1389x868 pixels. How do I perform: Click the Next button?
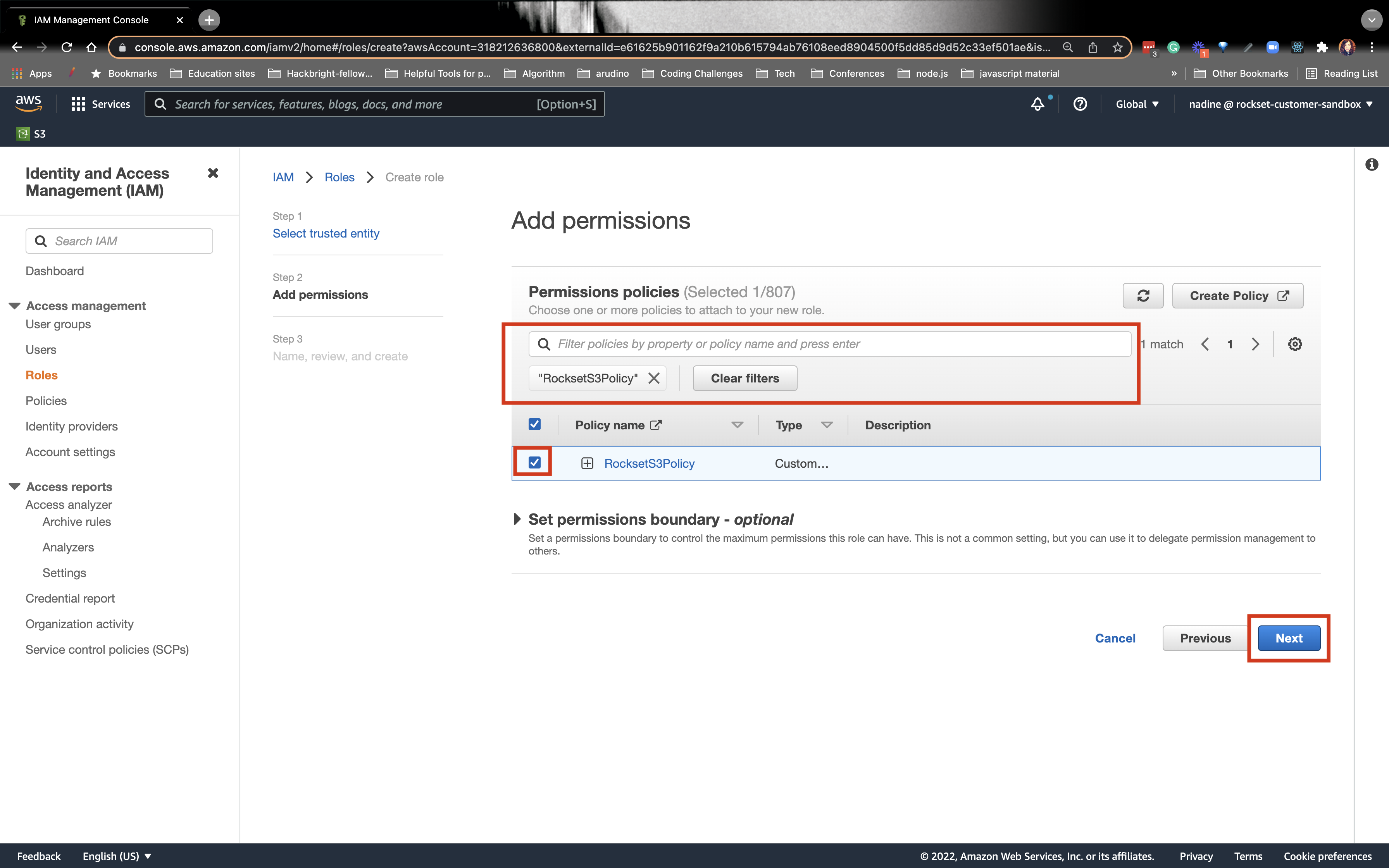click(x=1289, y=638)
